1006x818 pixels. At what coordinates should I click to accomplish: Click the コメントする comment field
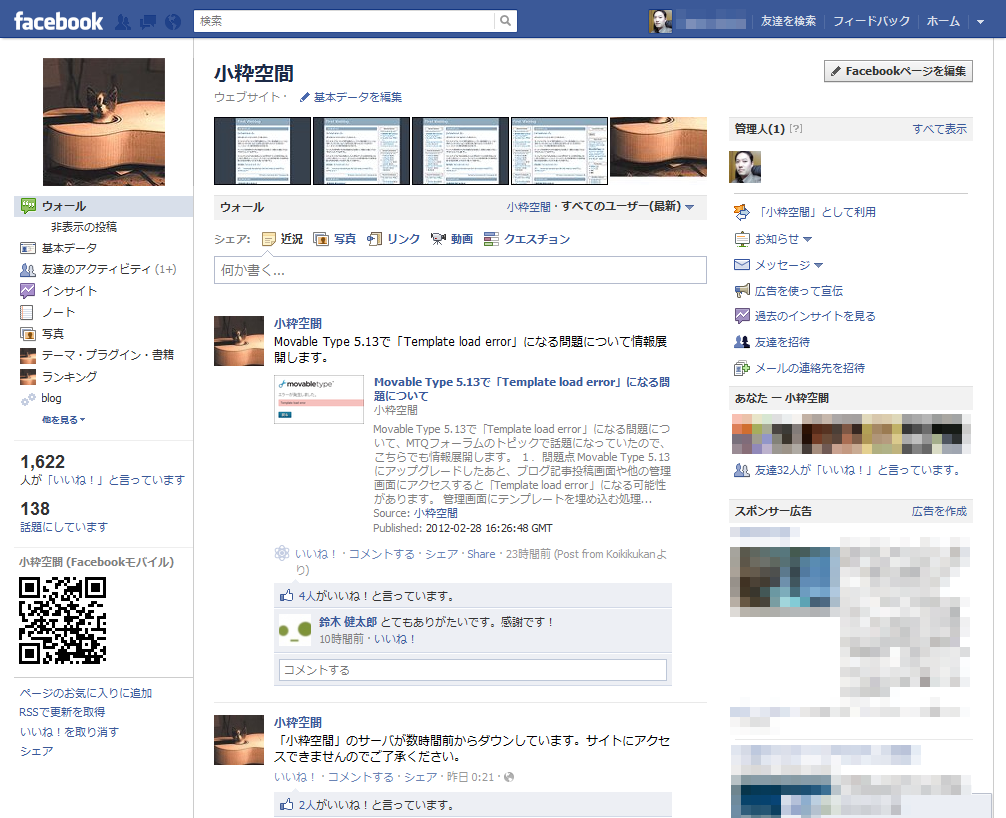(473, 670)
